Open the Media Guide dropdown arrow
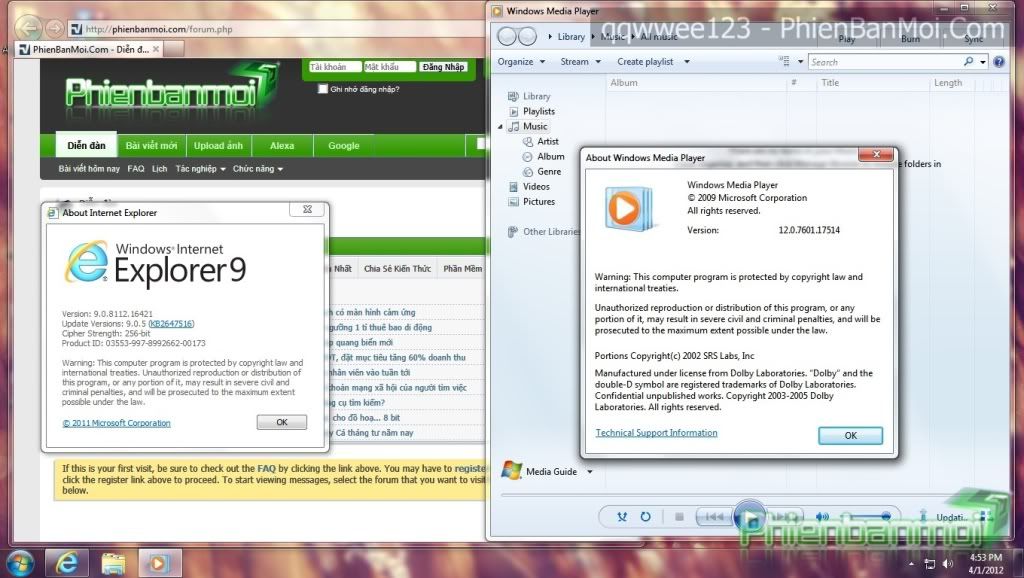1024x578 pixels. tap(590, 472)
